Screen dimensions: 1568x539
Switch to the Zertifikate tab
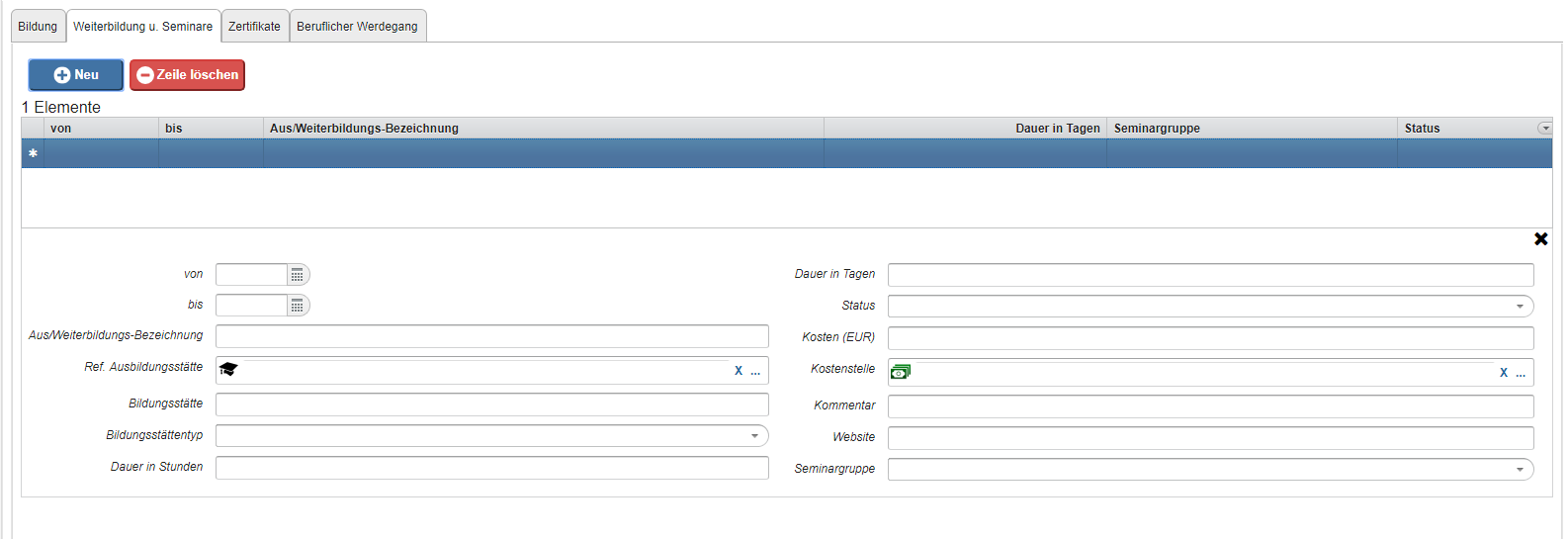coord(254,27)
